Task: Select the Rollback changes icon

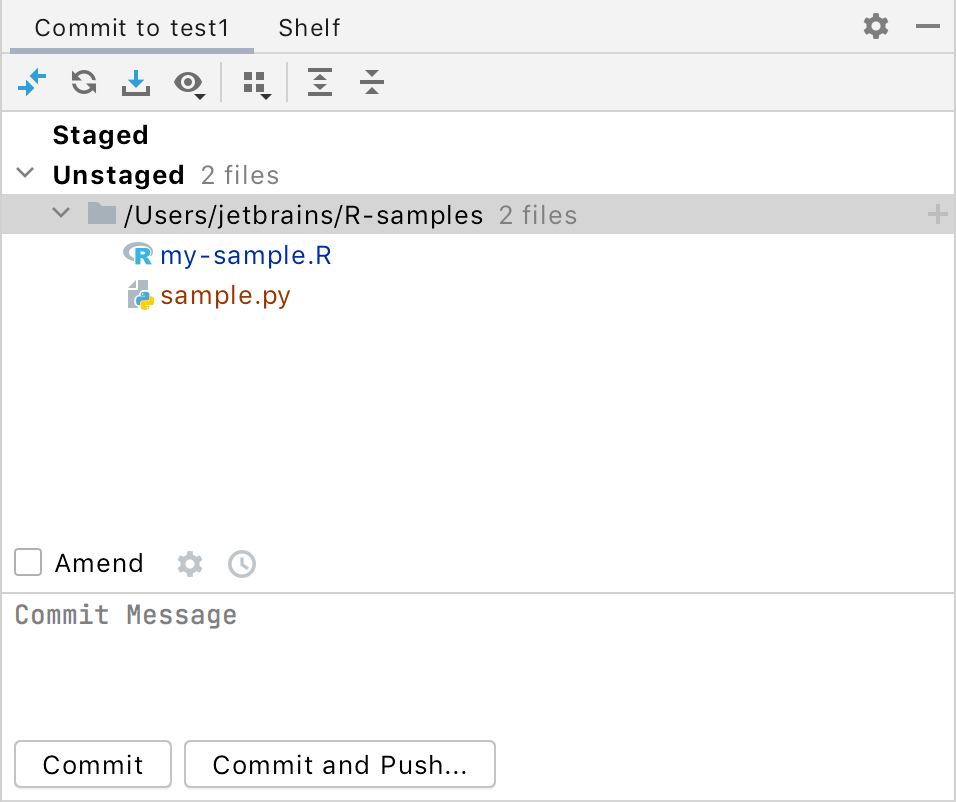Action: pyautogui.click(x=32, y=83)
